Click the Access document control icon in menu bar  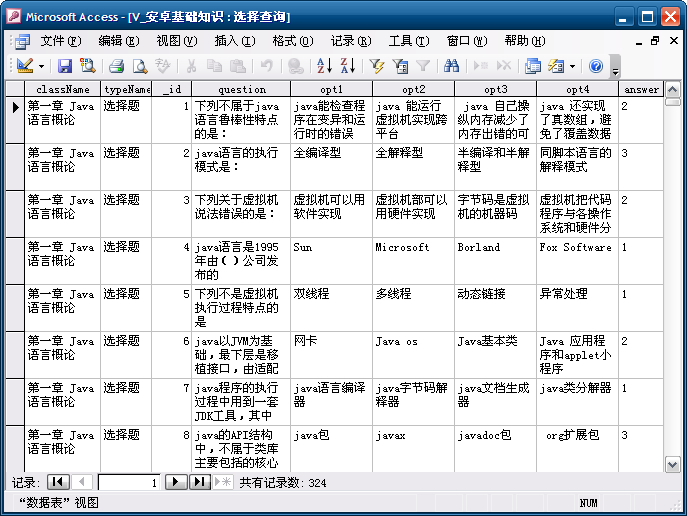click(x=22, y=41)
